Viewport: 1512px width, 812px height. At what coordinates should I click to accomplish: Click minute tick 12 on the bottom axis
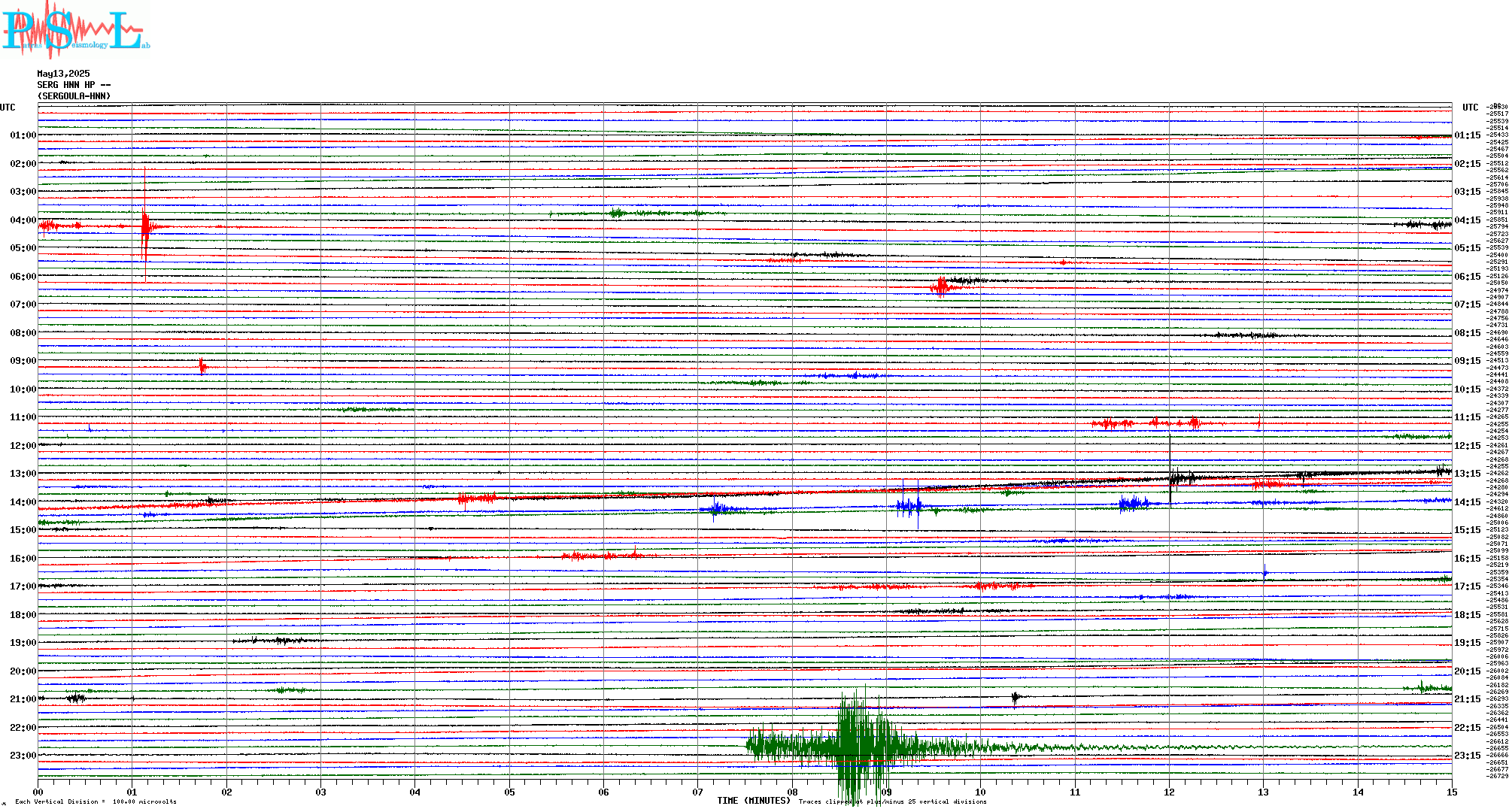coord(1169,792)
